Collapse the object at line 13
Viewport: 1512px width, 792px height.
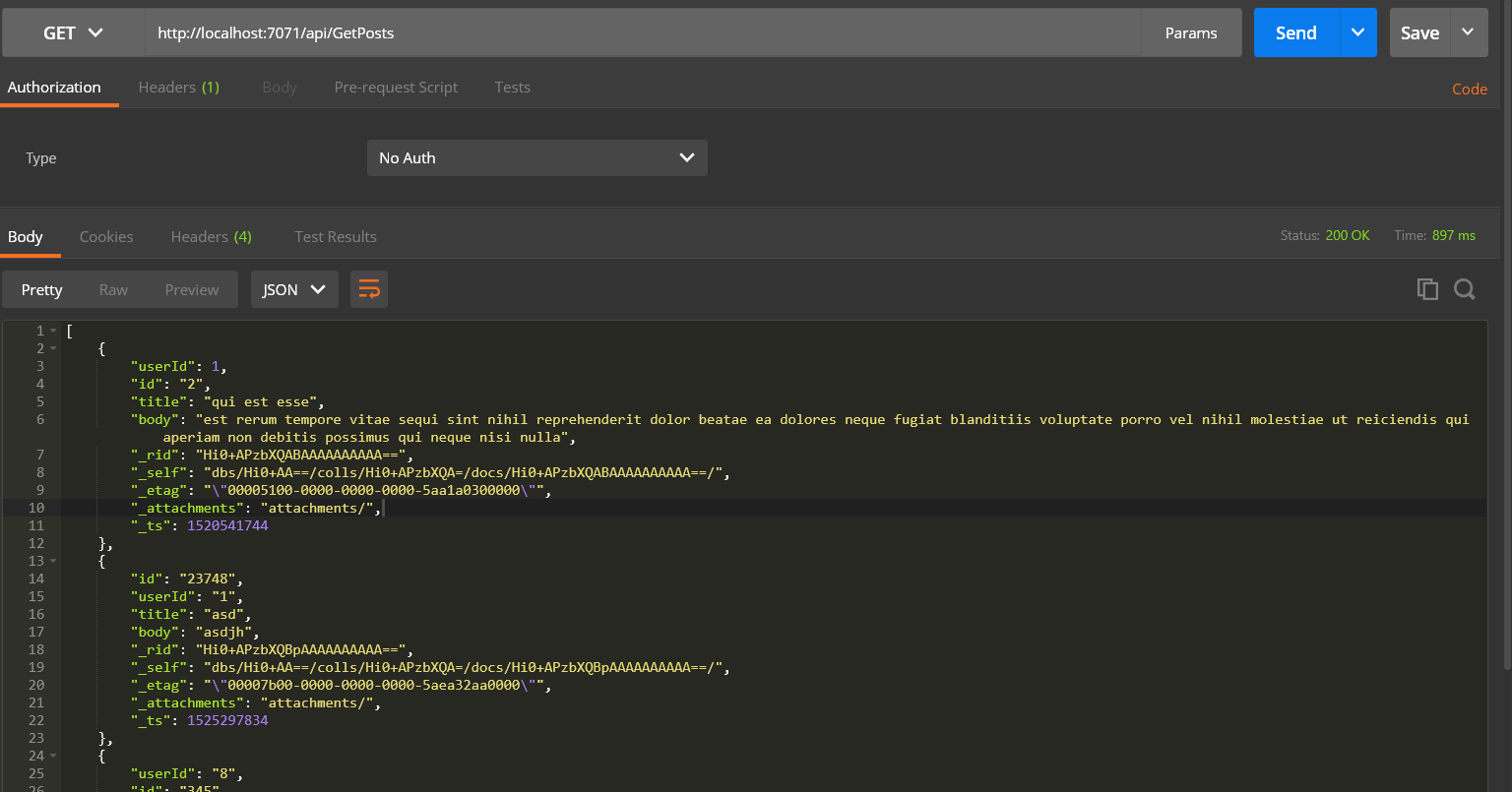pos(53,561)
